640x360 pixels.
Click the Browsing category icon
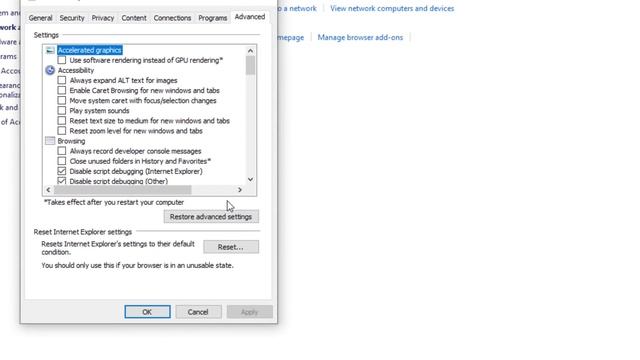[x=50, y=141]
